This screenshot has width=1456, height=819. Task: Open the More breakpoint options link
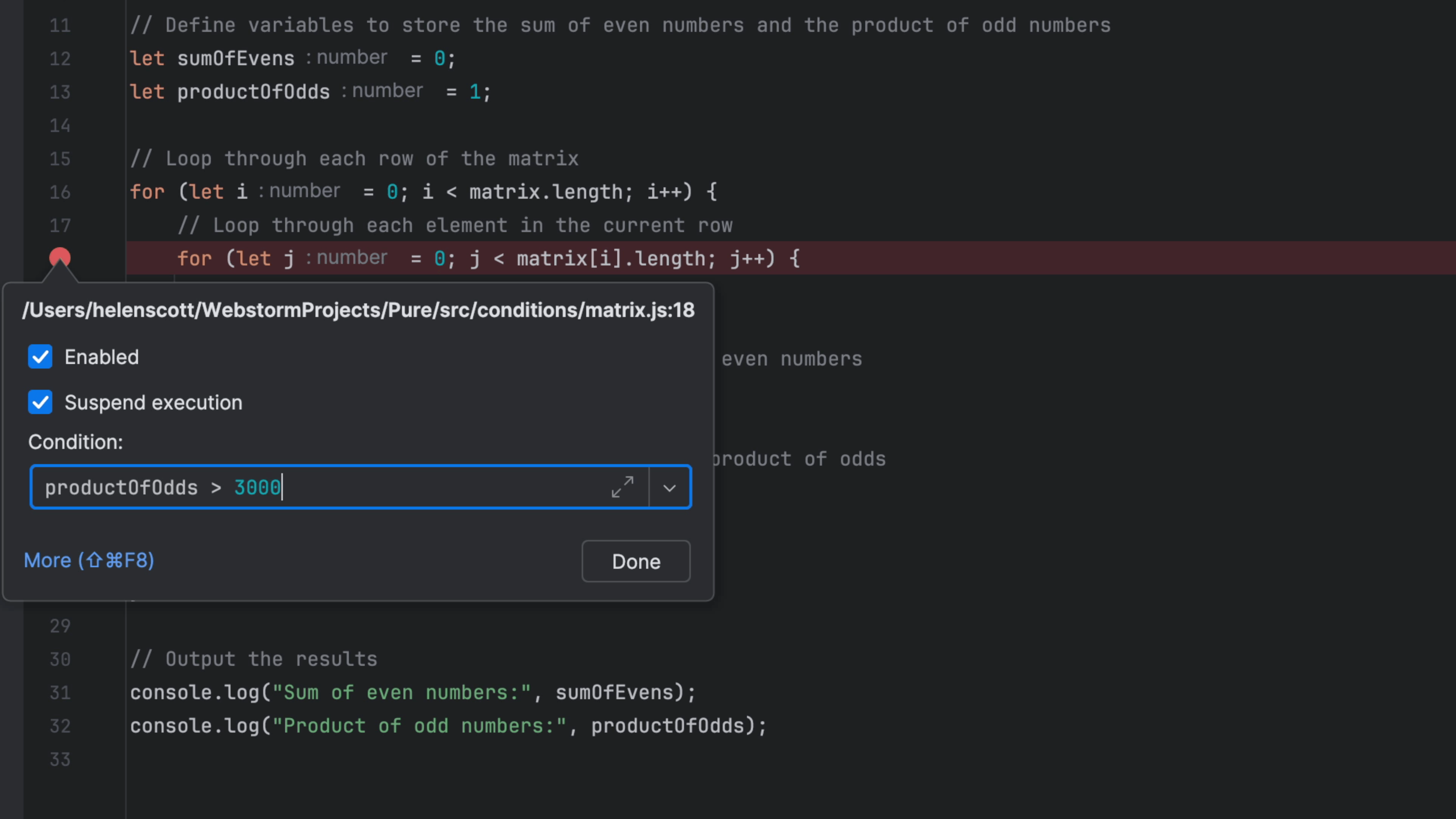[x=89, y=560]
